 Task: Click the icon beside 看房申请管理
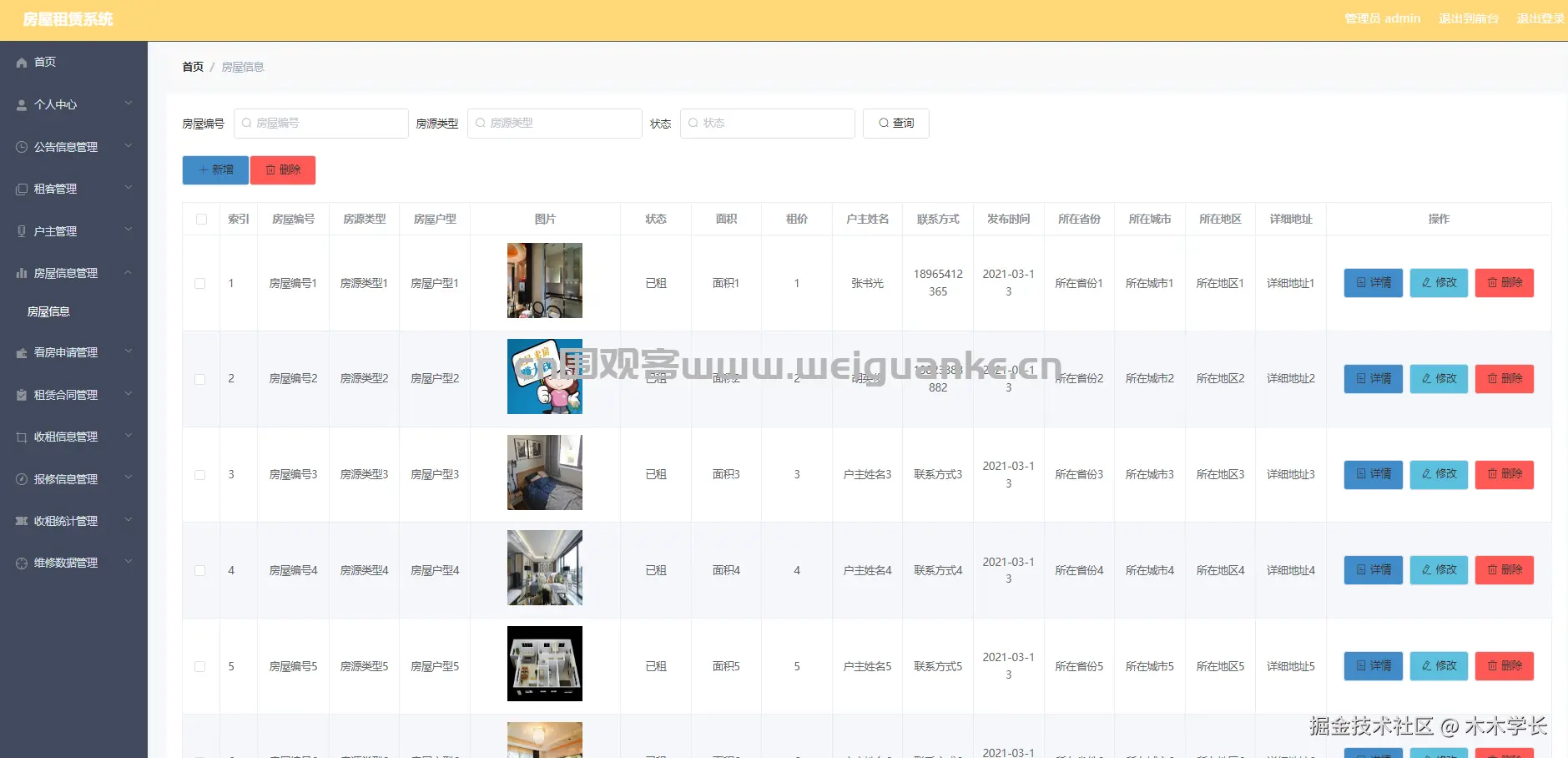(x=22, y=353)
